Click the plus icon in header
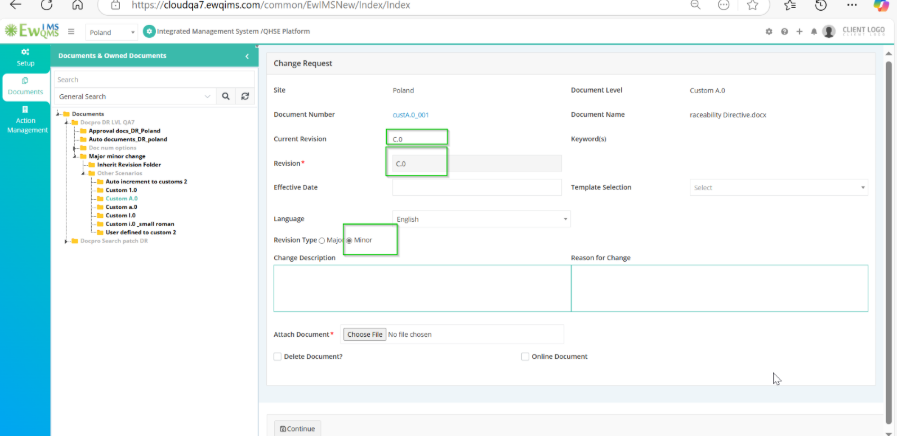898x436 pixels. (799, 32)
